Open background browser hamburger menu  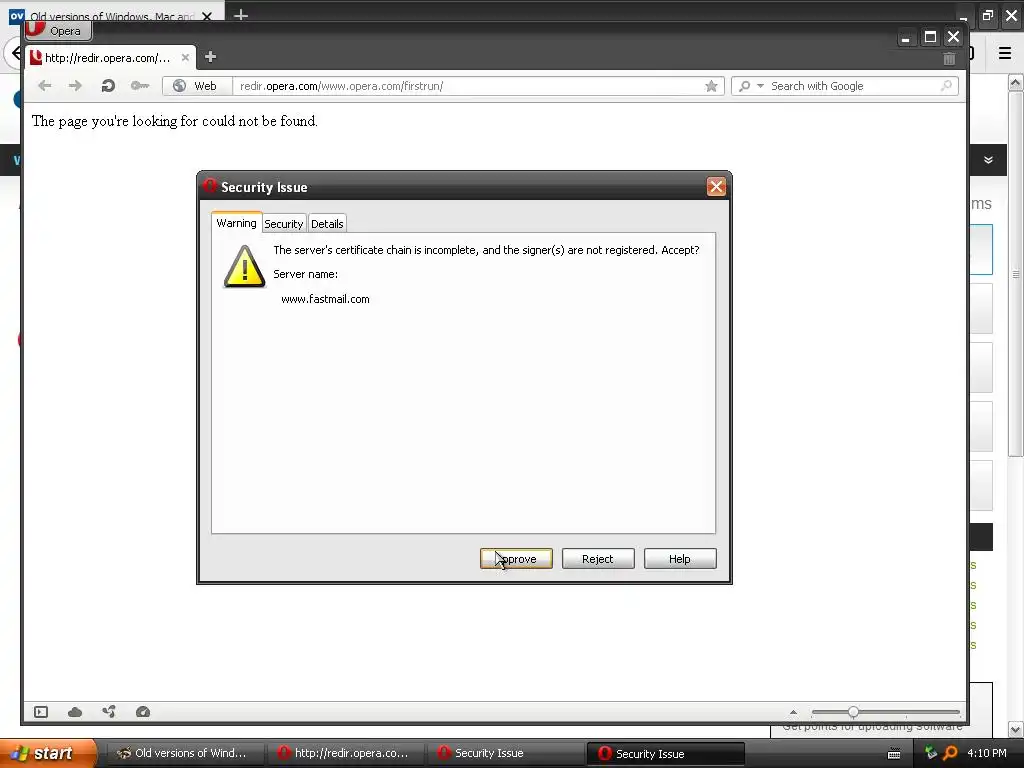tap(1005, 53)
